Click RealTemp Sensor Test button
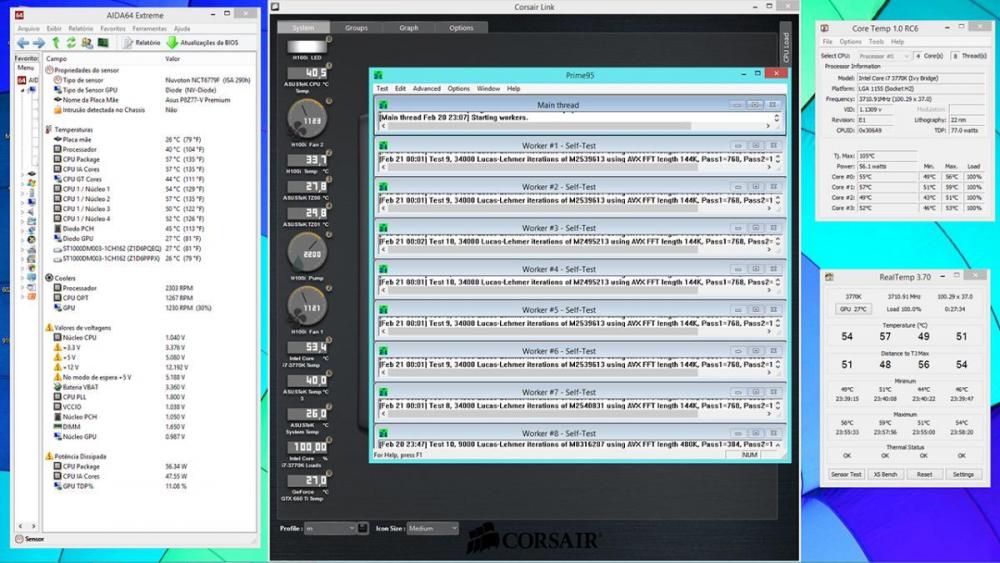Screen dimensions: 1000x563 [x=846, y=474]
